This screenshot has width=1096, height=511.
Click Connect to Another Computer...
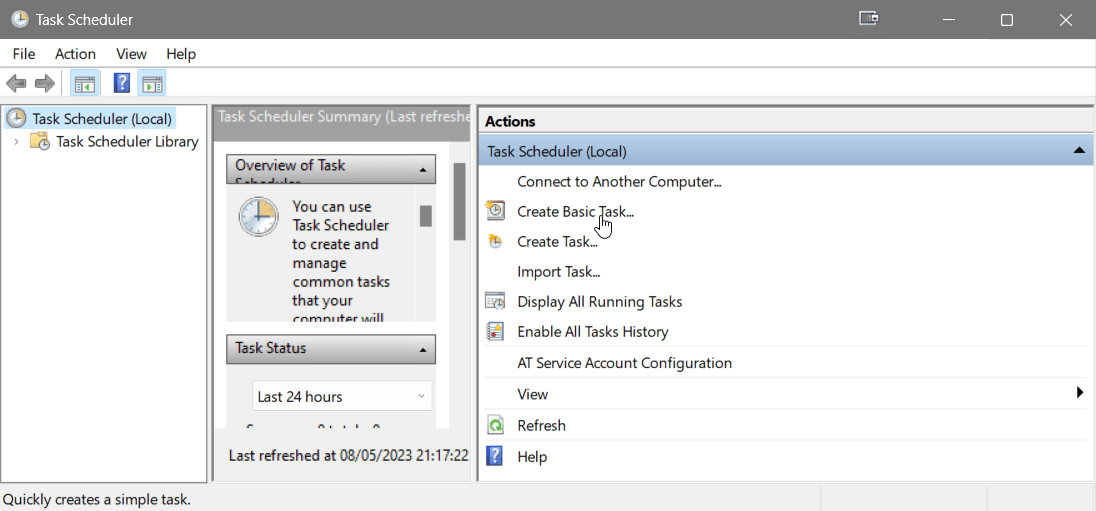coord(619,182)
